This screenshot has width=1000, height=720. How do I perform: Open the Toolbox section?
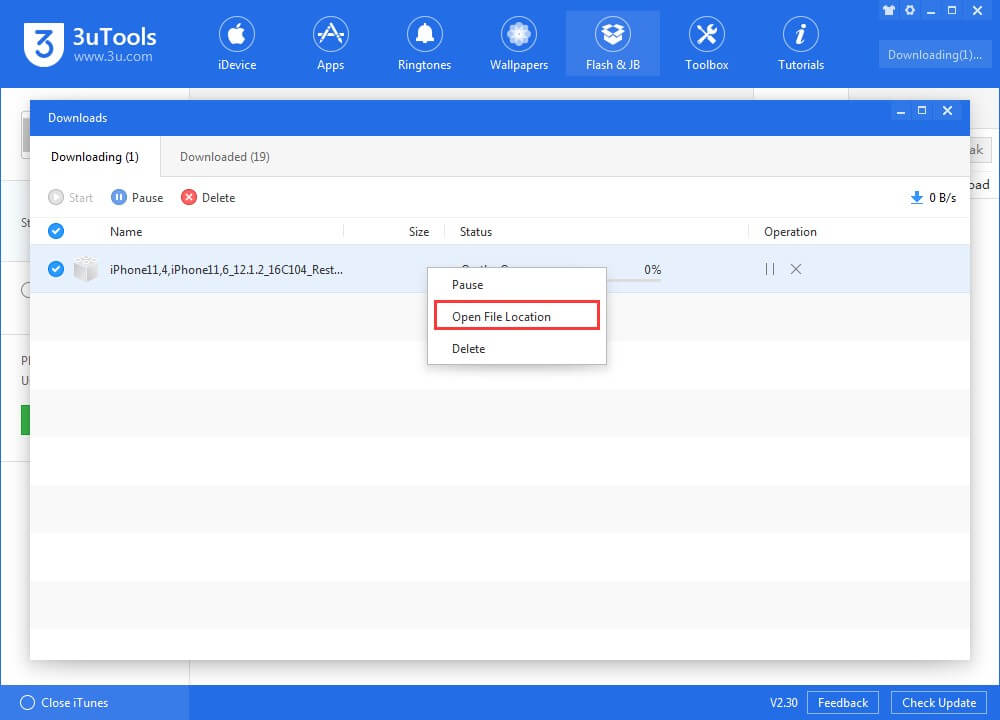click(707, 44)
